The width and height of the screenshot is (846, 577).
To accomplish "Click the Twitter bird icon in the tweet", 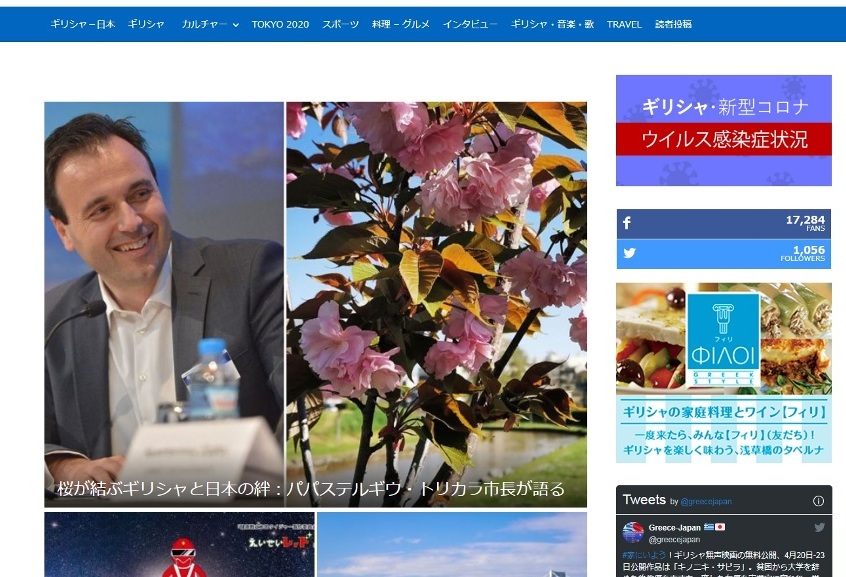I will (x=819, y=527).
